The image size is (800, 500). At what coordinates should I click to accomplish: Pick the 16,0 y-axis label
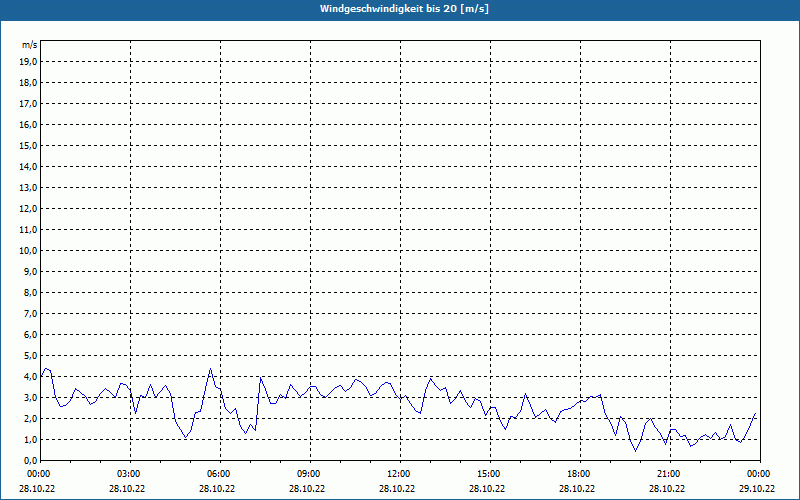click(28, 124)
